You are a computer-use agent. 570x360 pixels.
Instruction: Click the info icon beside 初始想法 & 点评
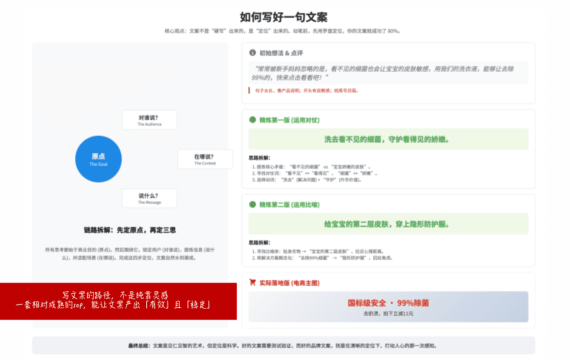[252, 53]
